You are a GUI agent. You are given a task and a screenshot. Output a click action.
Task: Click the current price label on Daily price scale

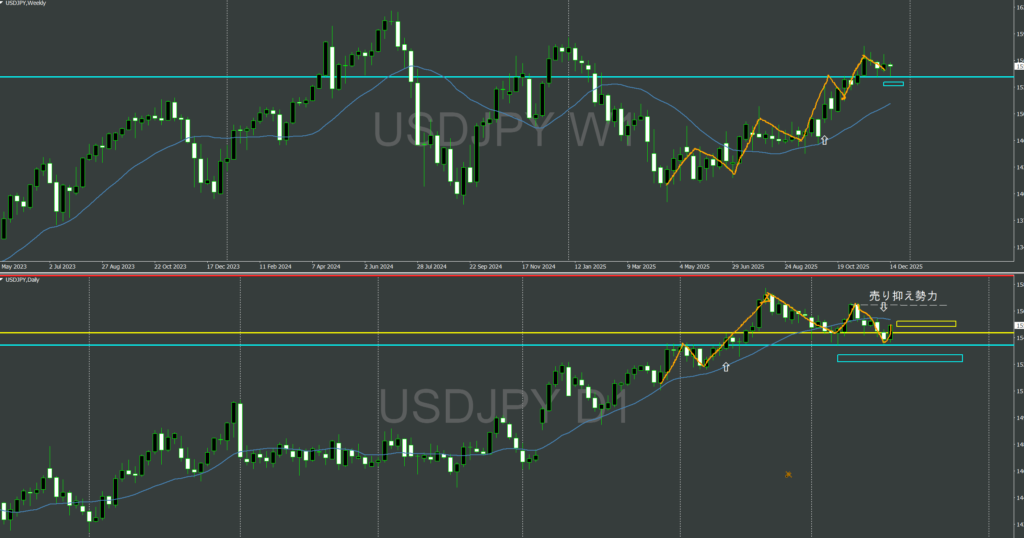(1018, 325)
